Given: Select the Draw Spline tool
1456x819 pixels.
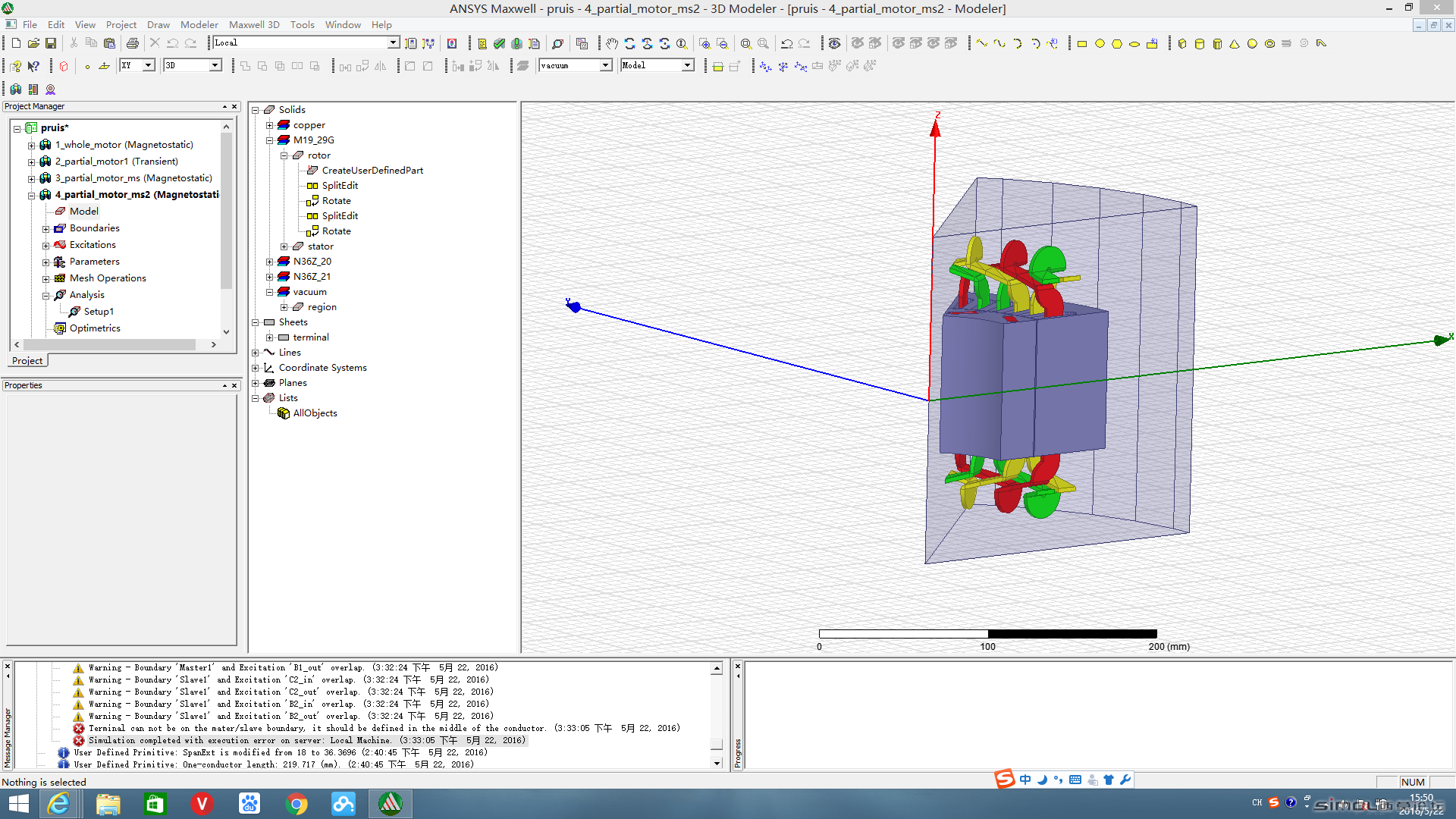Looking at the screenshot, I should (999, 43).
